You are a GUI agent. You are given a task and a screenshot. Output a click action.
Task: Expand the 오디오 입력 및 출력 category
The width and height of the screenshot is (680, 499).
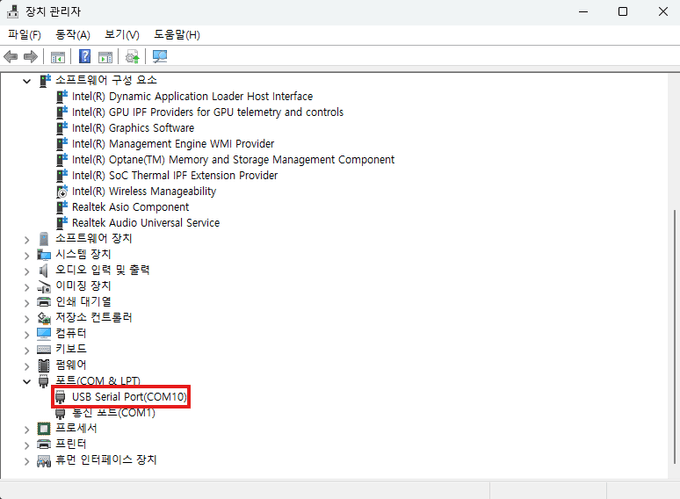coord(27,271)
